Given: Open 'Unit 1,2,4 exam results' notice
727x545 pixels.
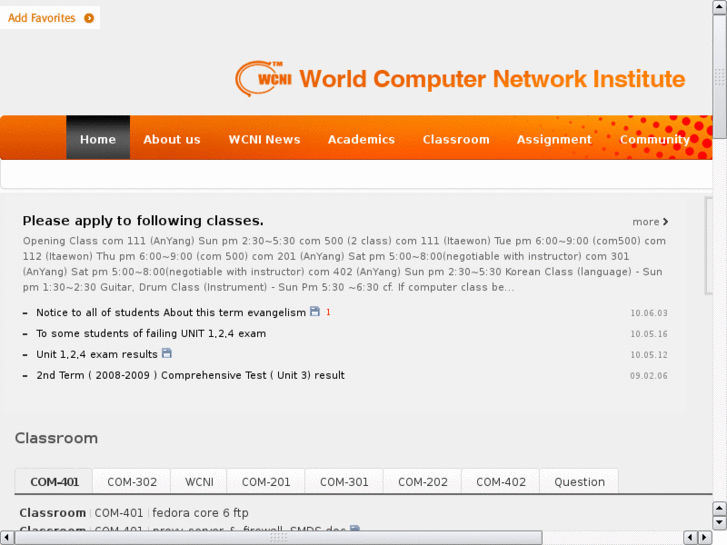Looking at the screenshot, I should (x=97, y=354).
